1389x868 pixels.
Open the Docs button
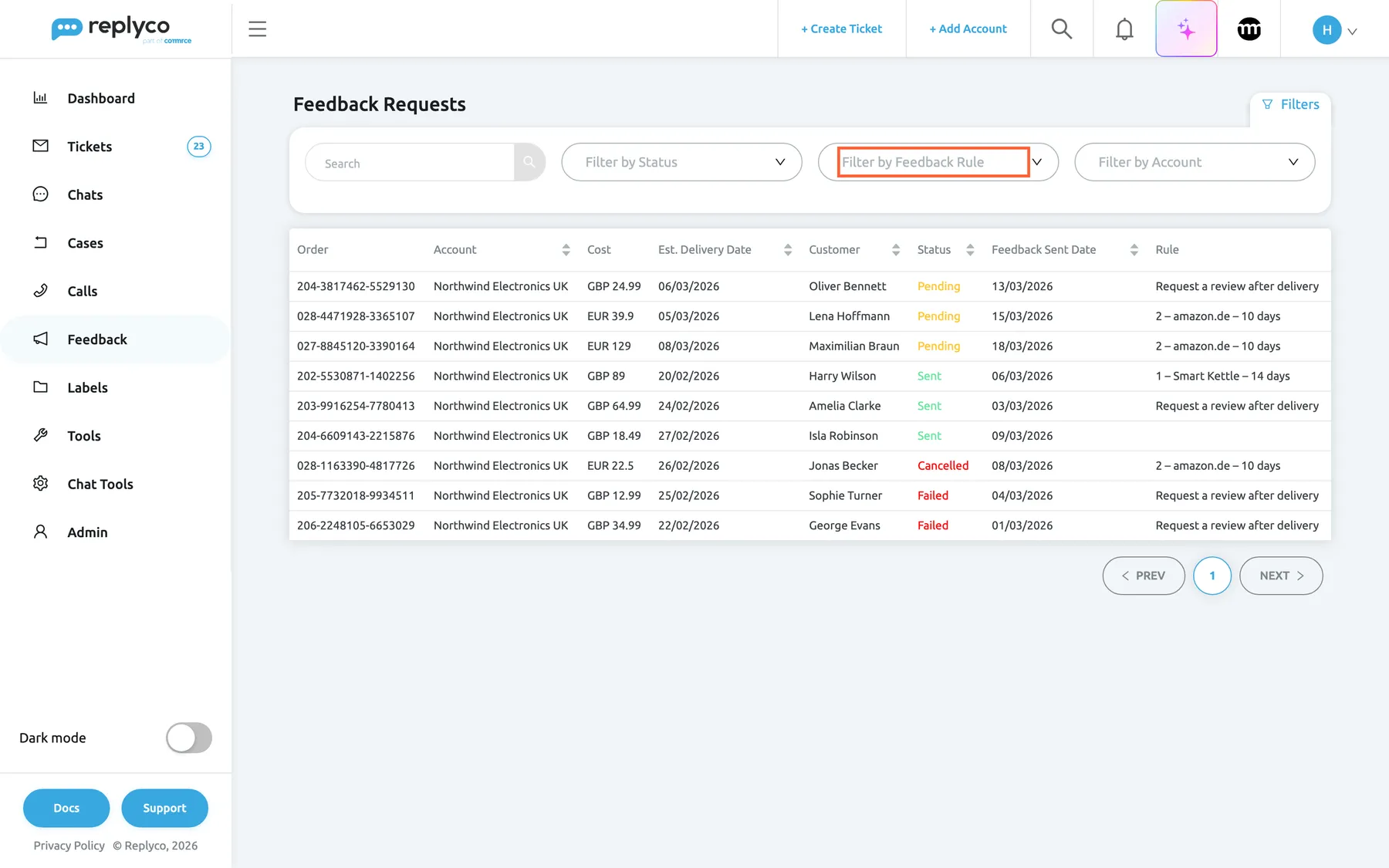66,808
